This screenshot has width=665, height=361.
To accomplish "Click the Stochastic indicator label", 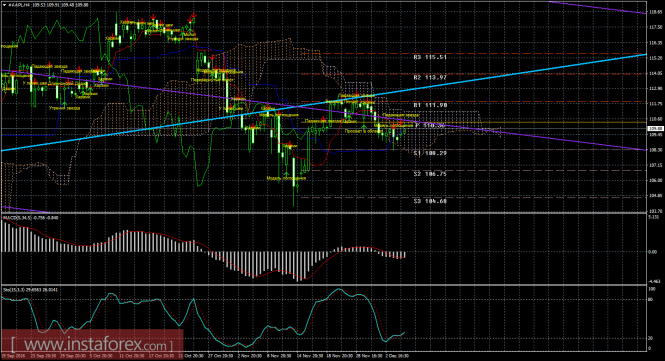I will tap(31, 289).
